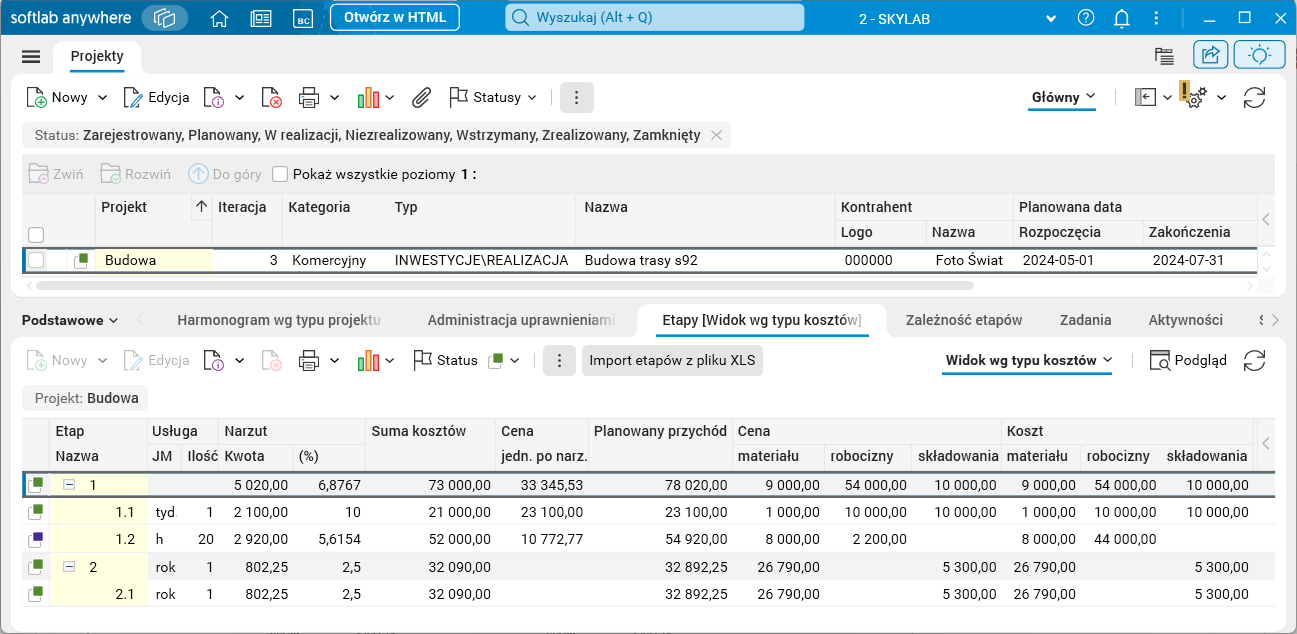Screen dimensions: 1297x634
Task: Open the Zależność etapów tab
Action: [964, 320]
